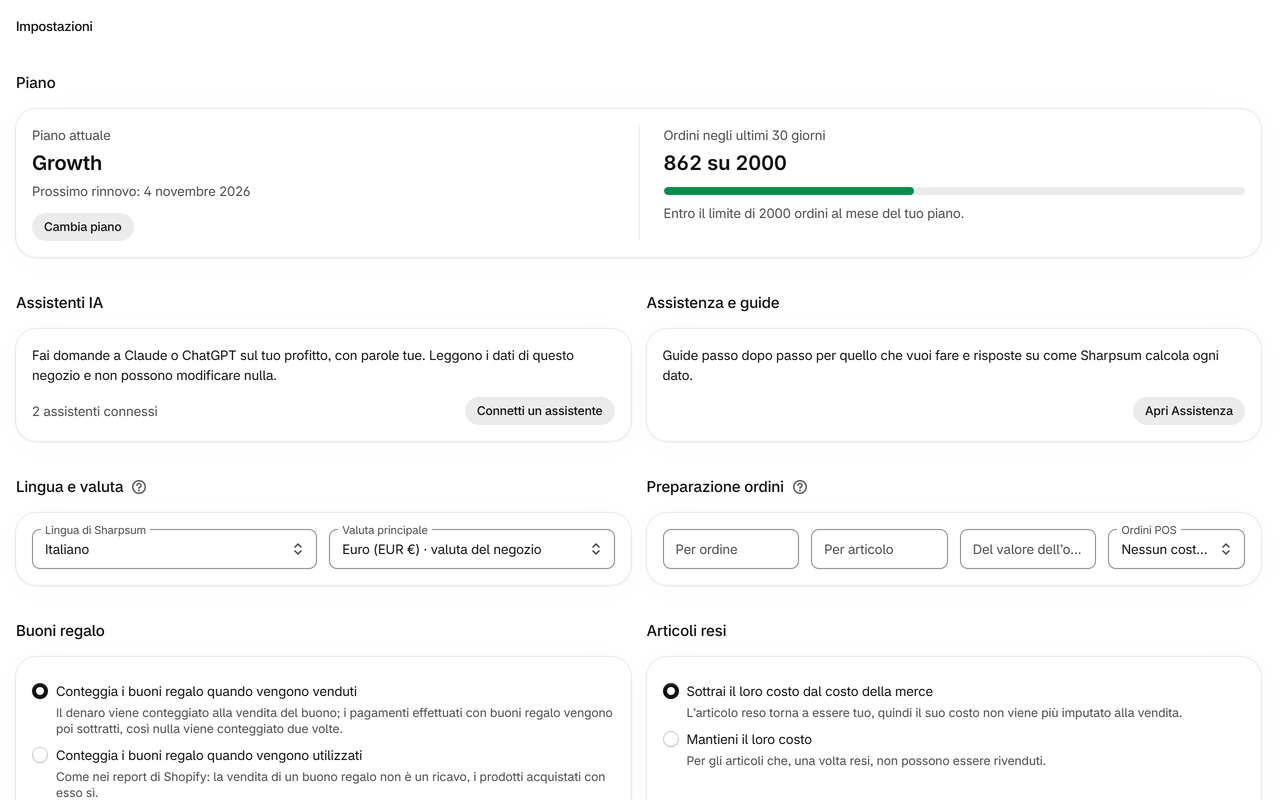The image size is (1280, 800).
Task: Select Conteggia i buoni regalo quando vengono utilizzati
Action: [x=40, y=755]
